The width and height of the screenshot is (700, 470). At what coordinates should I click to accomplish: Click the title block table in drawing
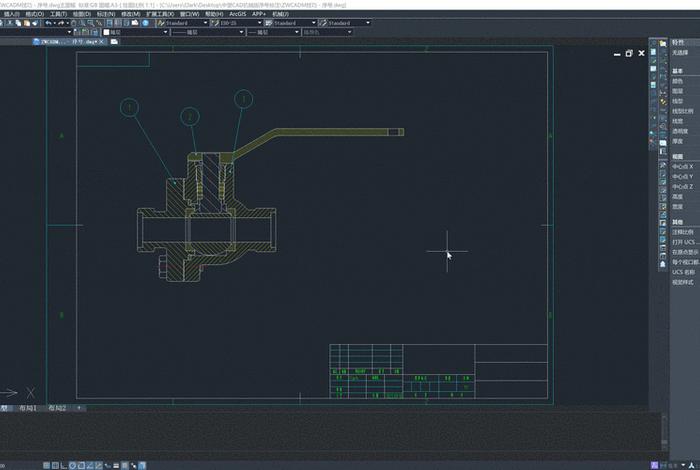pos(438,371)
